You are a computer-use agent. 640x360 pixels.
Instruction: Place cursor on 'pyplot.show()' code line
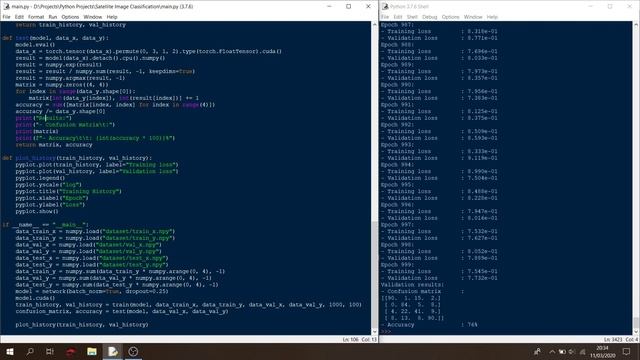tap(37, 211)
